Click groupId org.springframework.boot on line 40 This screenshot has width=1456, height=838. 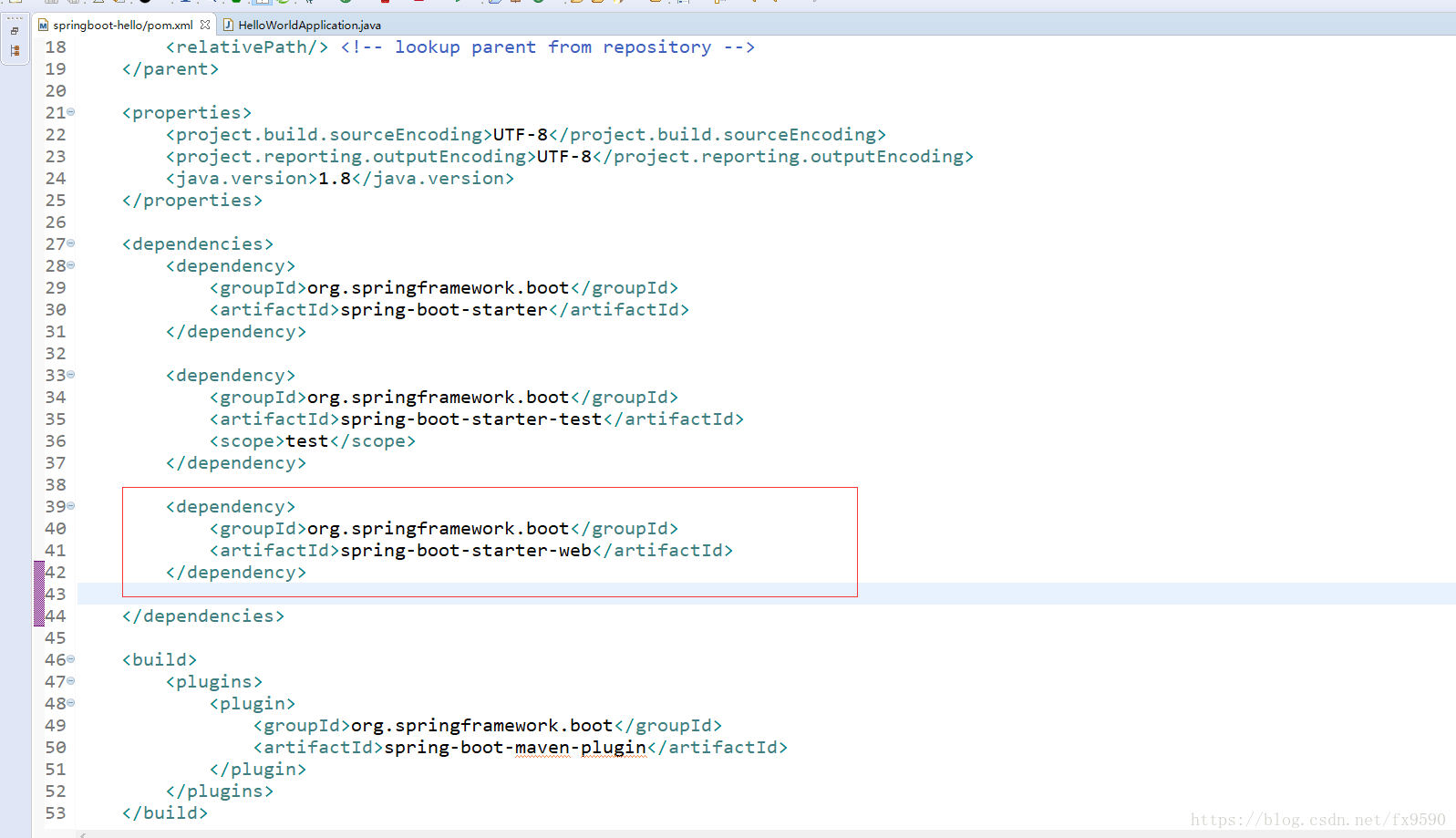(444, 529)
